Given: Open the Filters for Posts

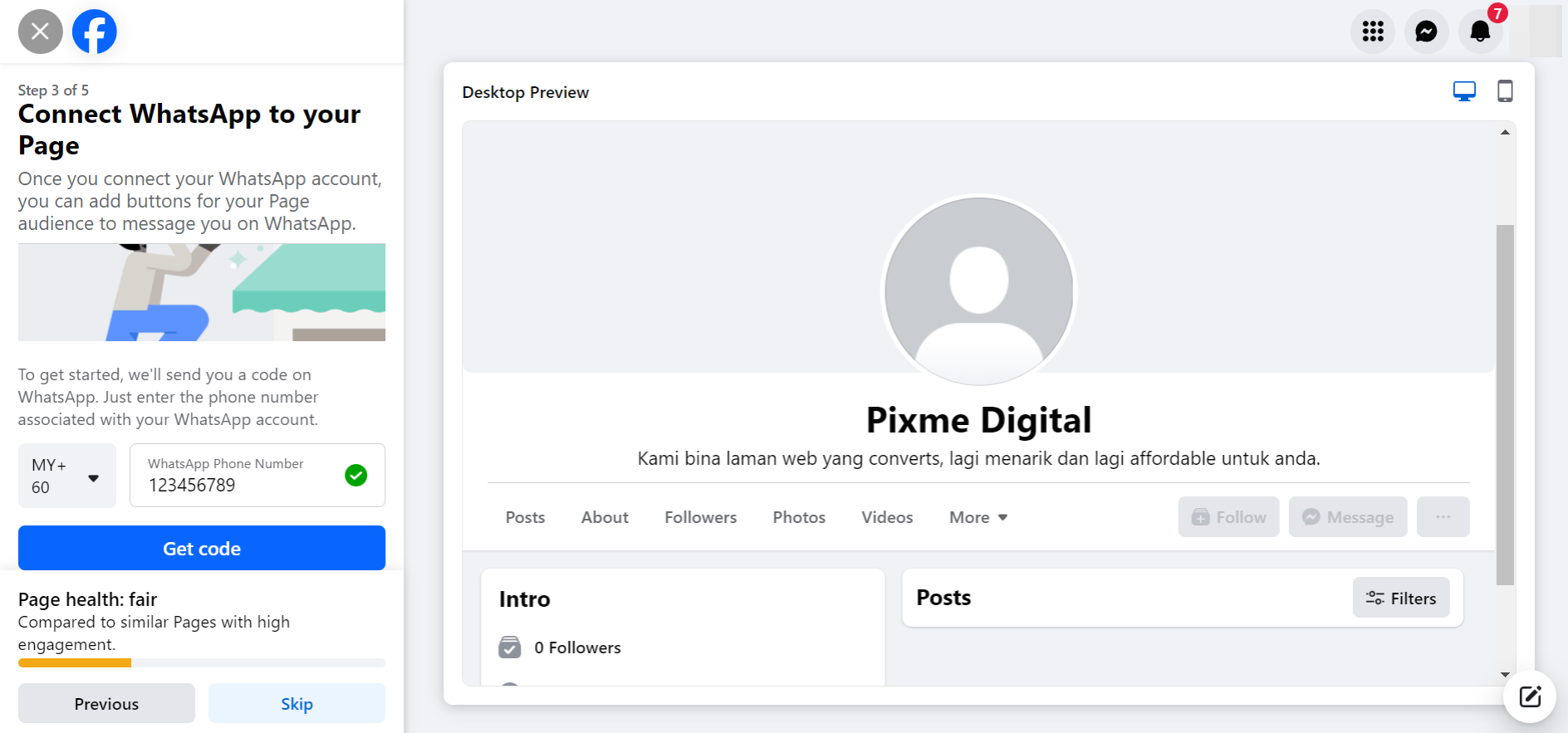Looking at the screenshot, I should [1401, 598].
